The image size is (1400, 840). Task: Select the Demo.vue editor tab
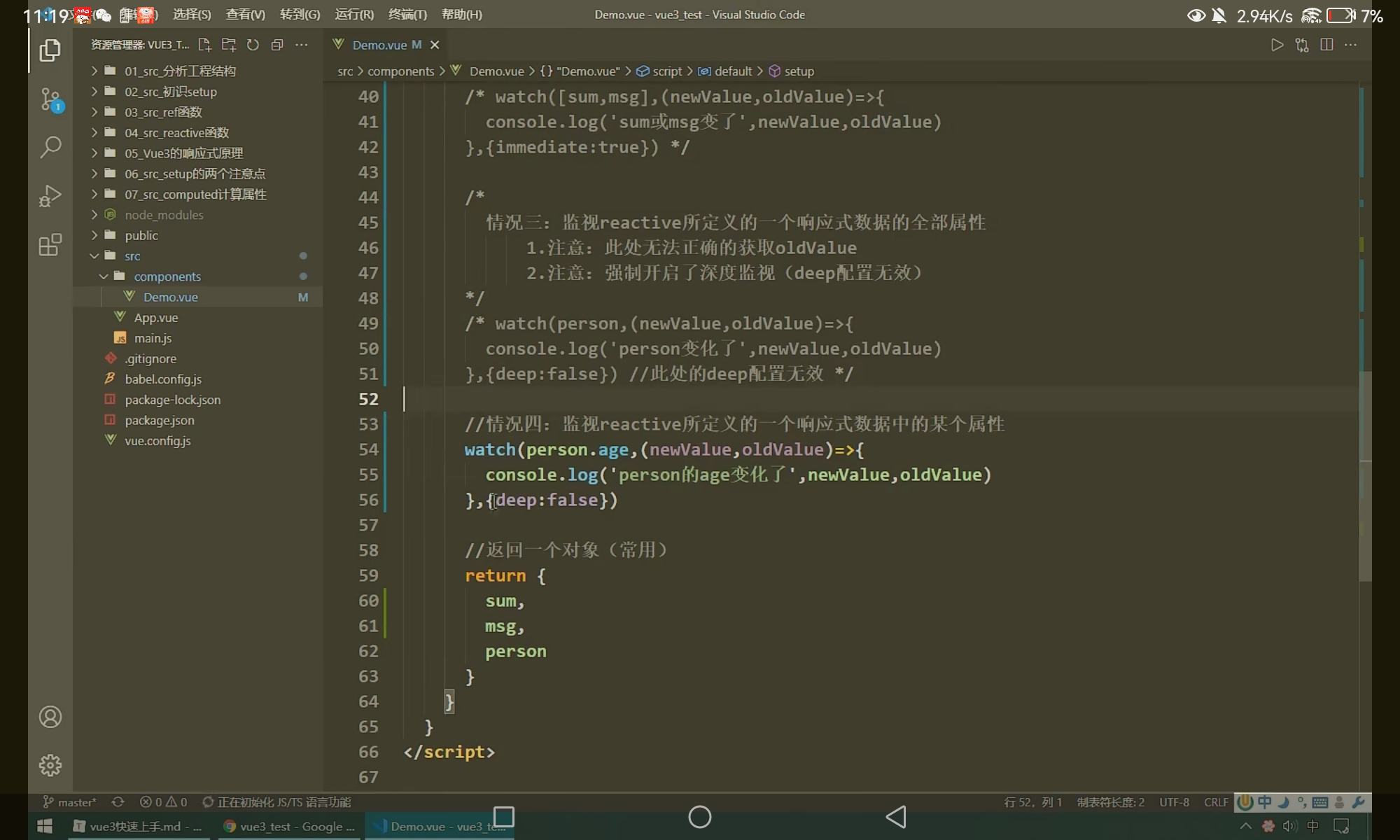(379, 45)
